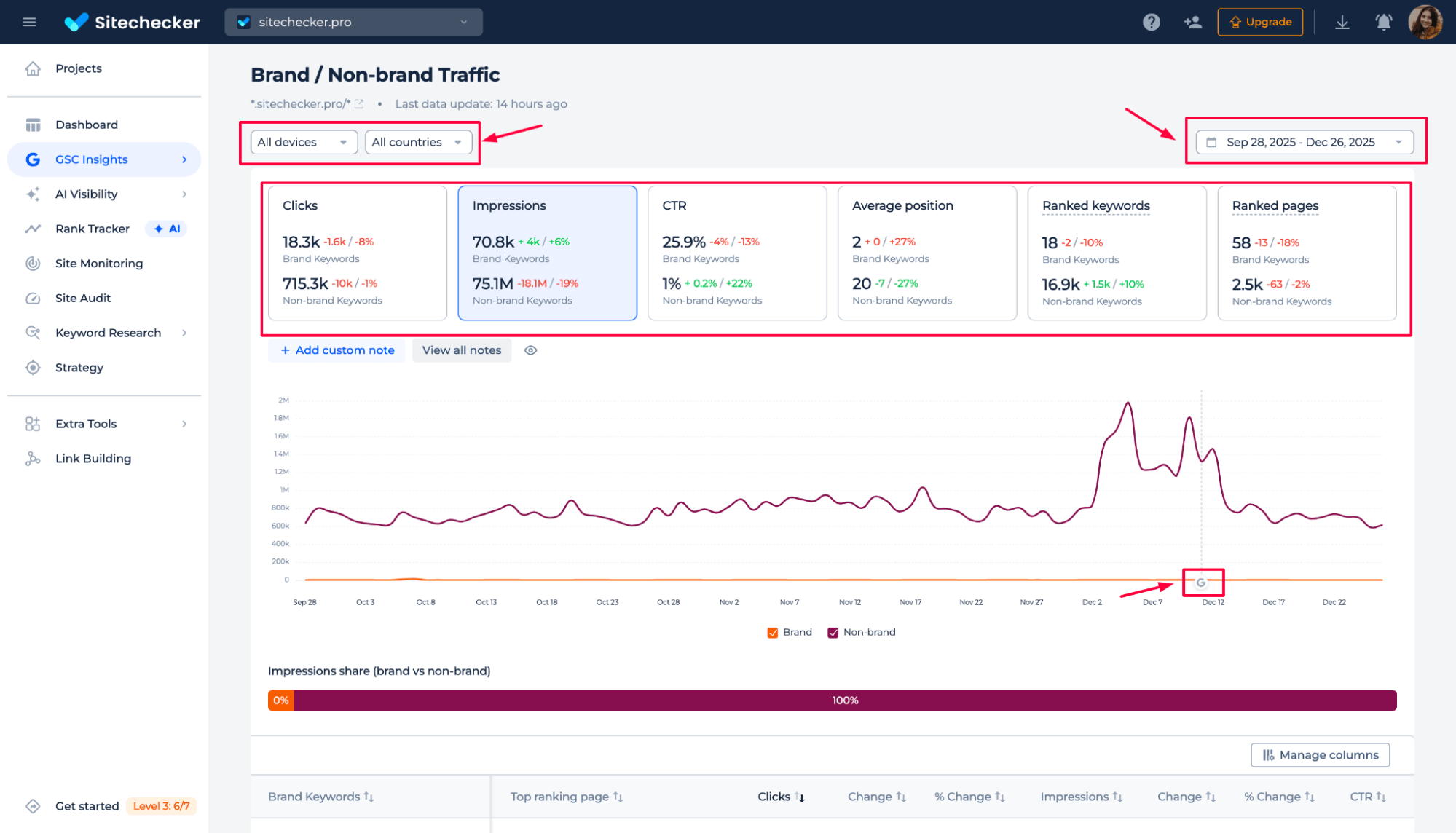Open Site Monitoring from sidebar

pos(33,263)
